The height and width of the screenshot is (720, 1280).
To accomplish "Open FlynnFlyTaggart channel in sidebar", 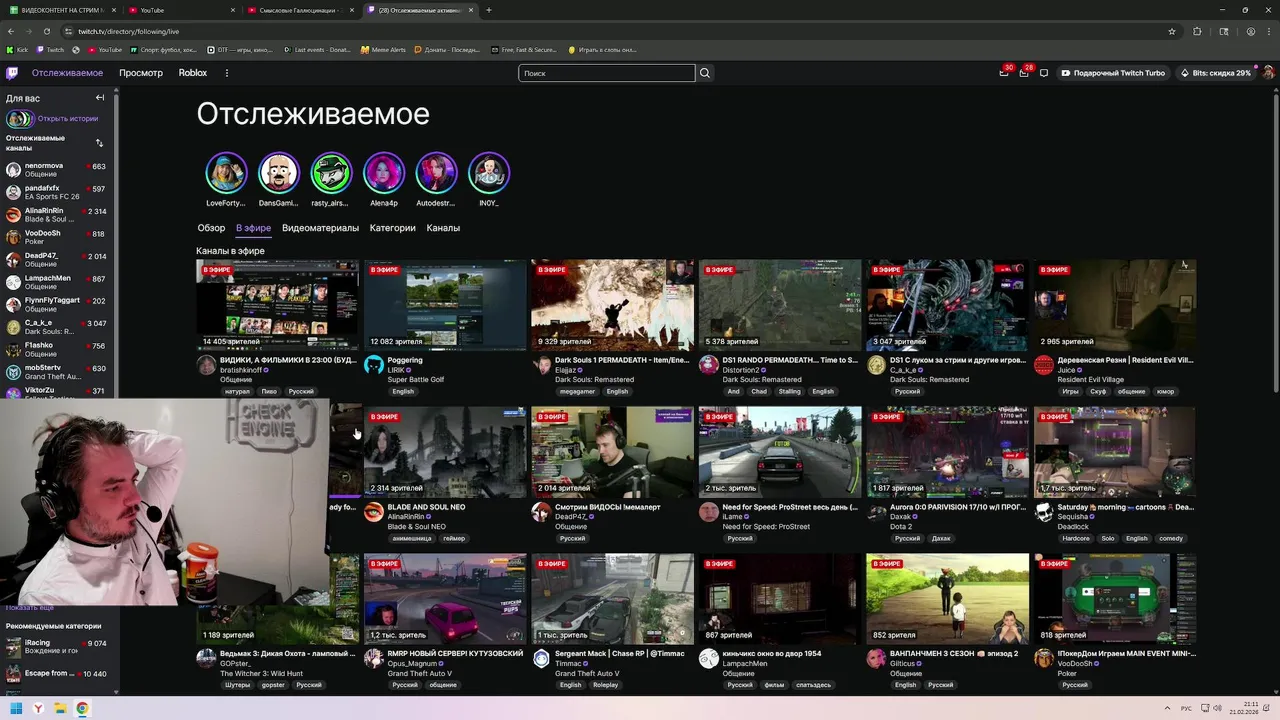I will coord(57,304).
